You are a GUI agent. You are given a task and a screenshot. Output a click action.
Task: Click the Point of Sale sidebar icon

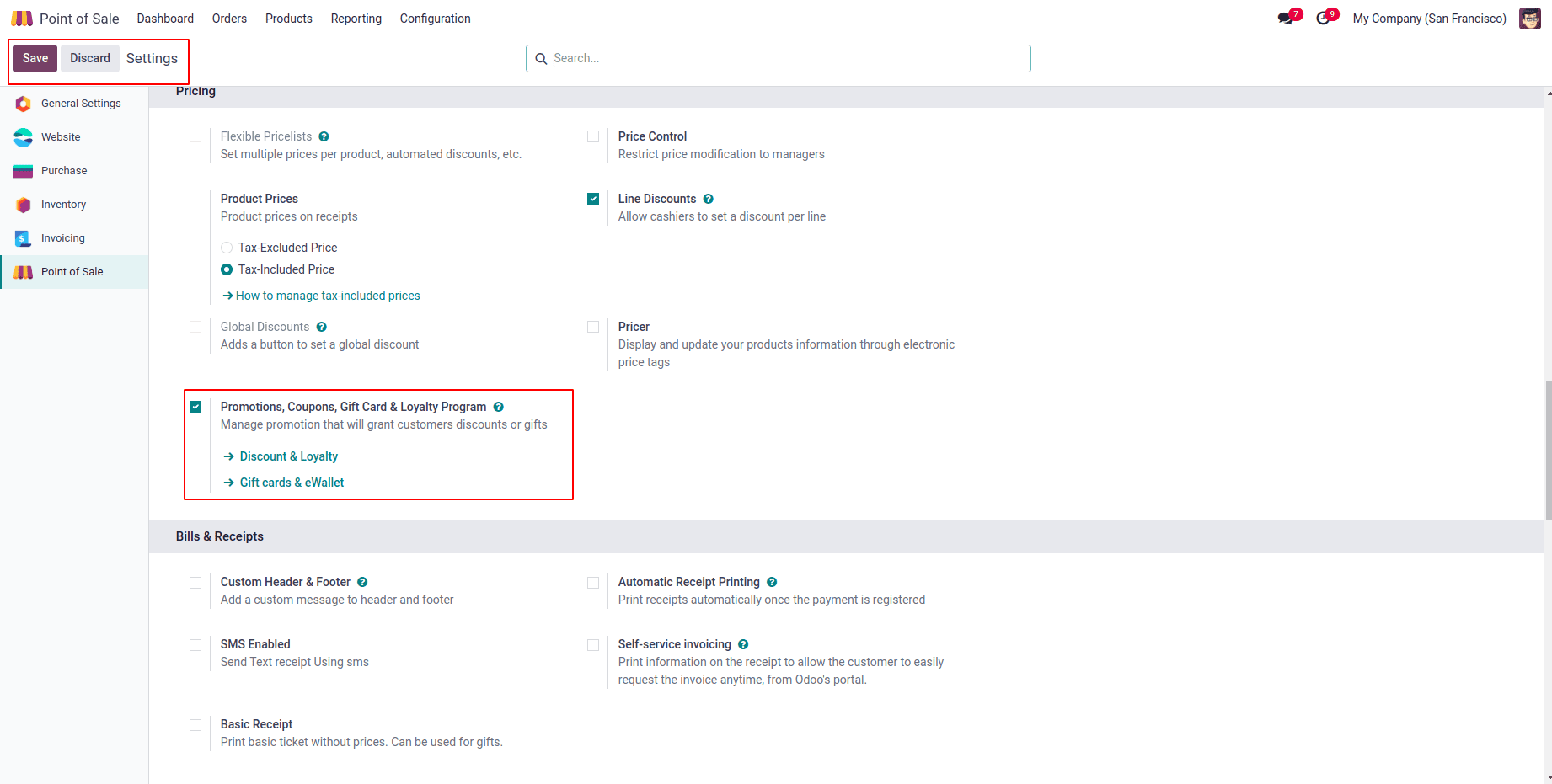[24, 272]
